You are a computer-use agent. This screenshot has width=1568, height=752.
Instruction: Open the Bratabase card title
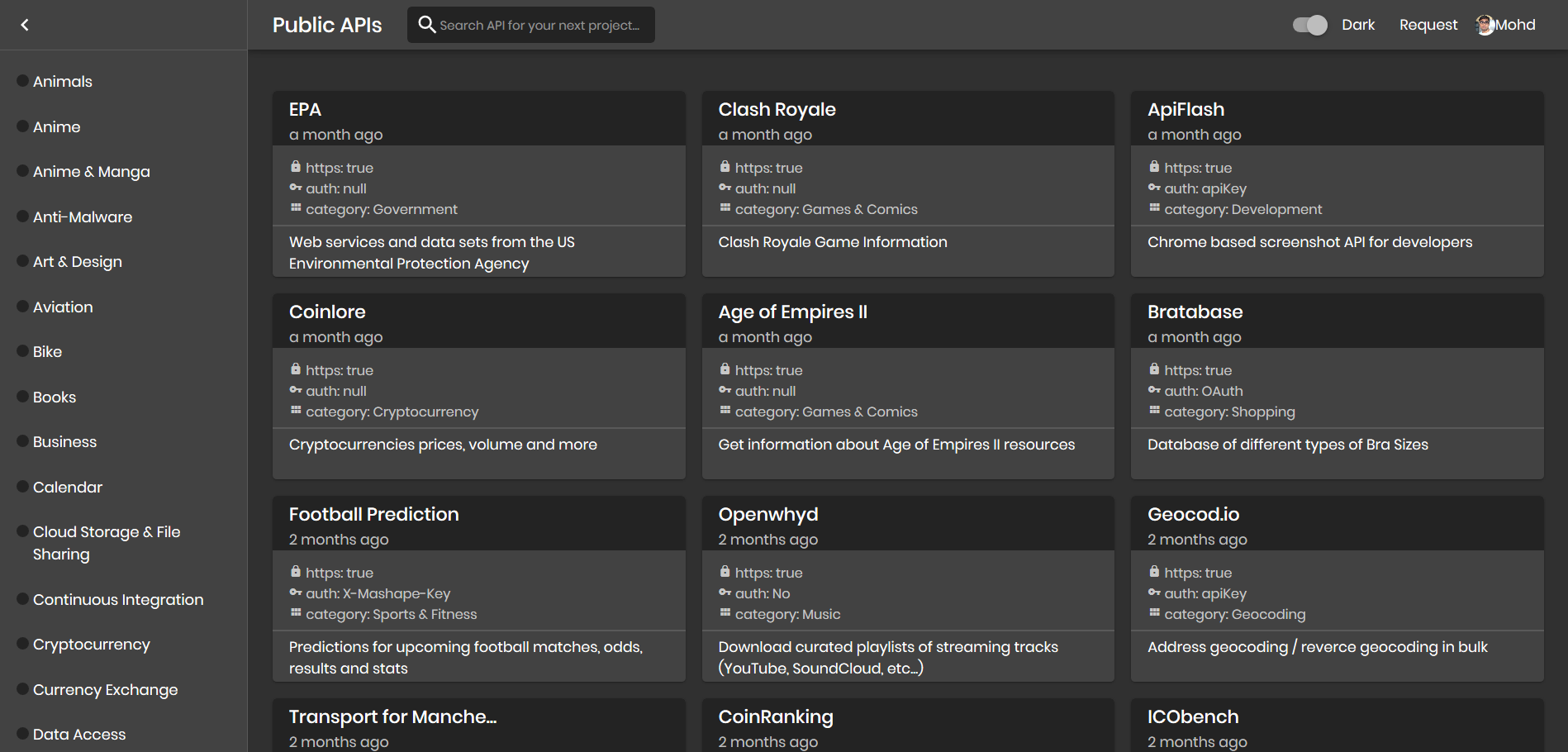coord(1195,312)
